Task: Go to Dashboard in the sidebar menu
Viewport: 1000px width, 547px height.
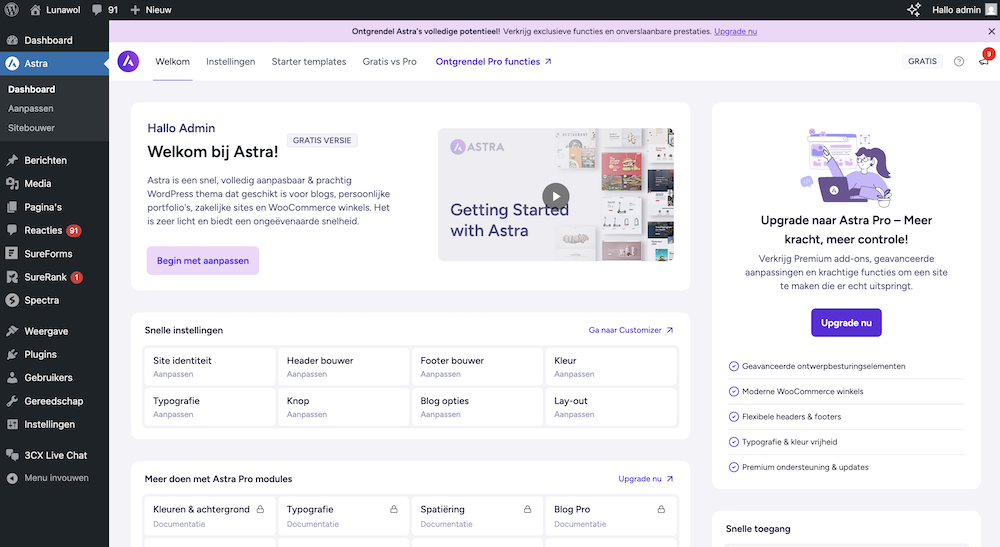Action: click(x=54, y=40)
